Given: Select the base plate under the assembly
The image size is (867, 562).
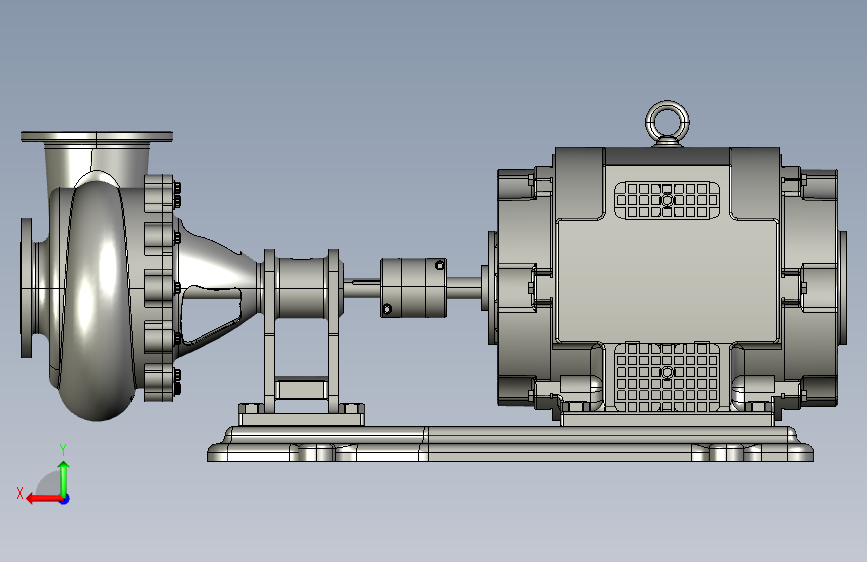Looking at the screenshot, I should (510, 444).
